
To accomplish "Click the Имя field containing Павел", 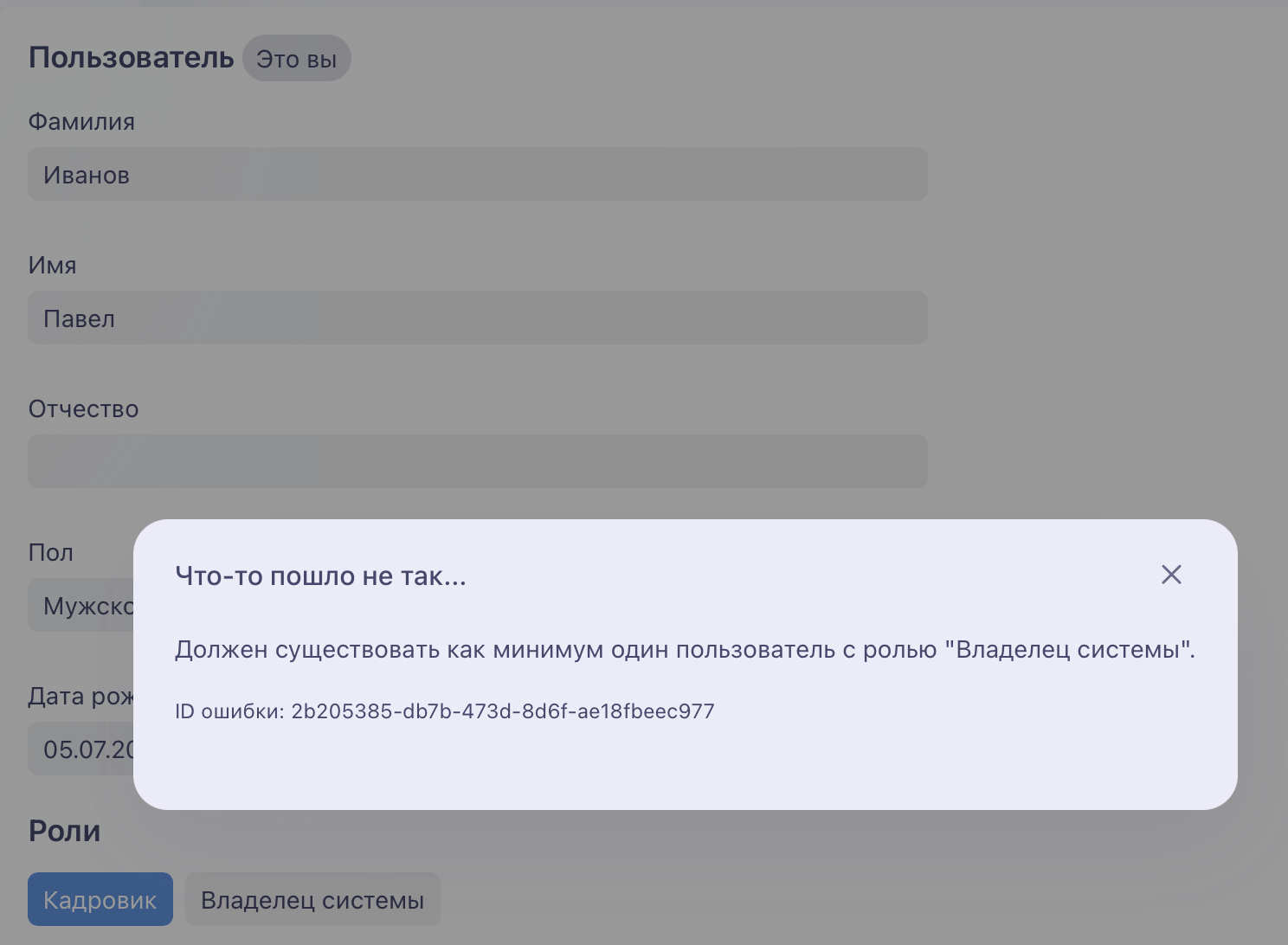I will click(478, 318).
